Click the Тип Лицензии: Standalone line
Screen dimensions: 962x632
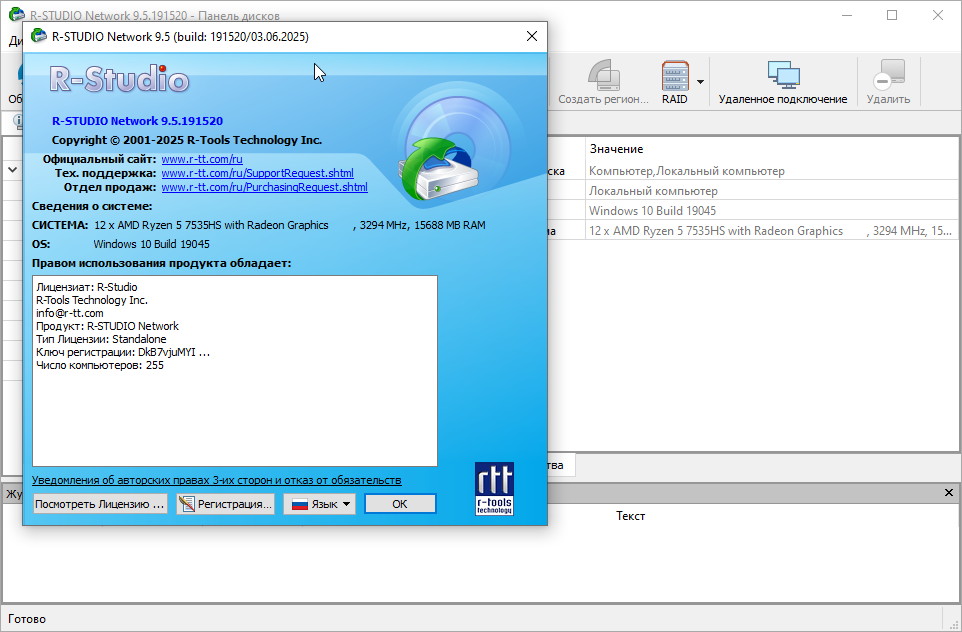(x=101, y=339)
